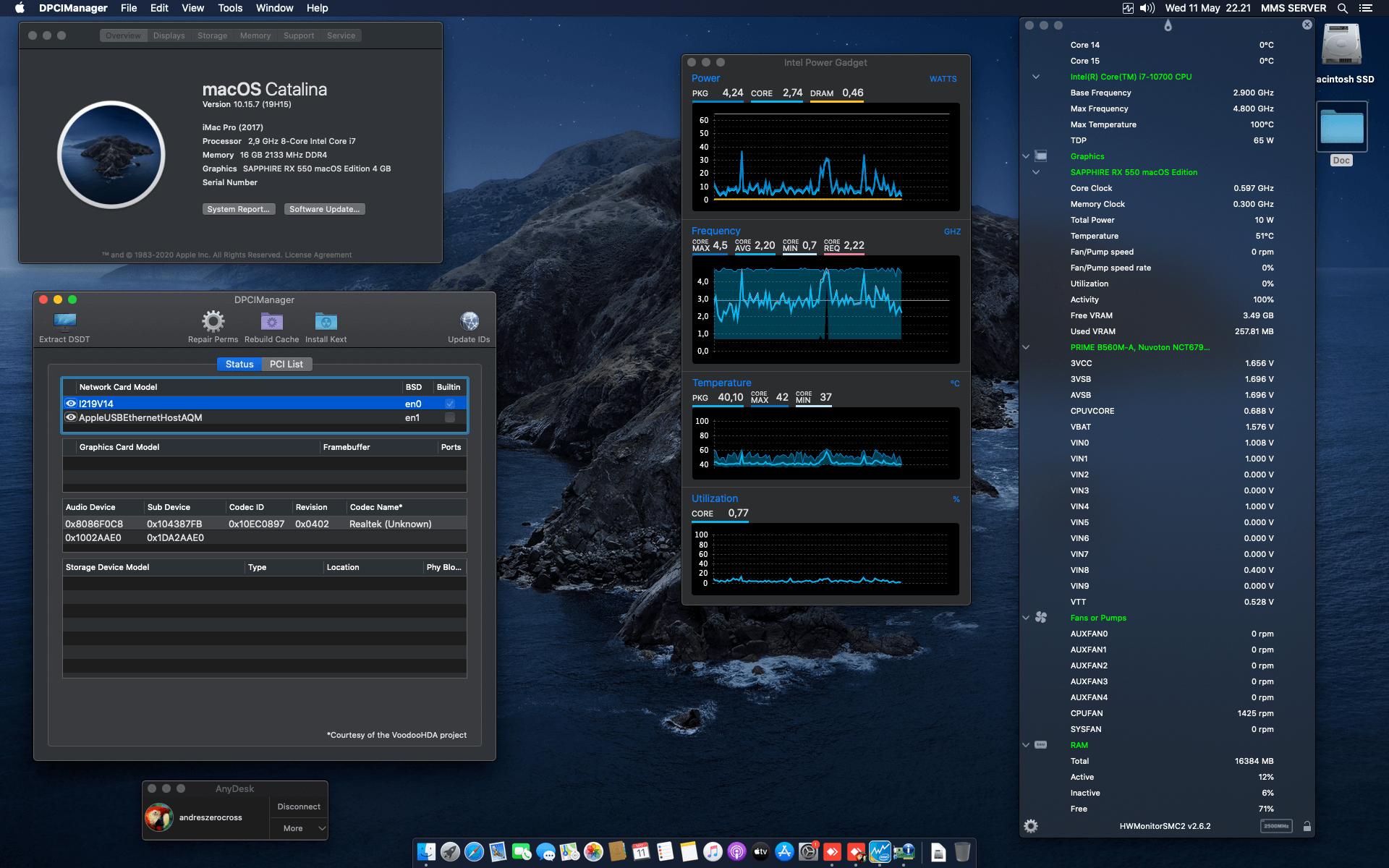Open the Rebuild Cache tool
Screen dimensions: 1389x868
[x=271, y=320]
